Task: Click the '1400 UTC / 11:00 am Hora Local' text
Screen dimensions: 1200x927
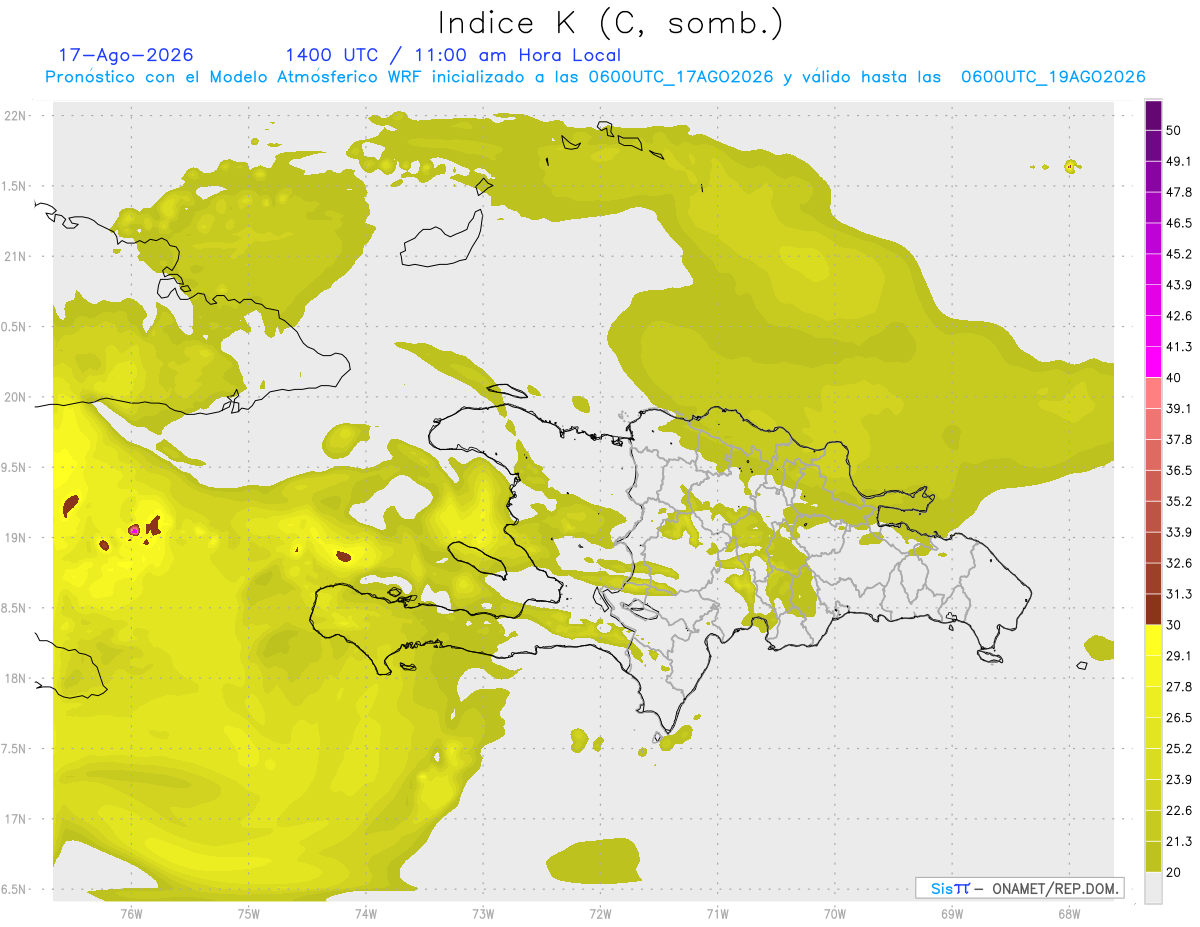Action: click(453, 55)
